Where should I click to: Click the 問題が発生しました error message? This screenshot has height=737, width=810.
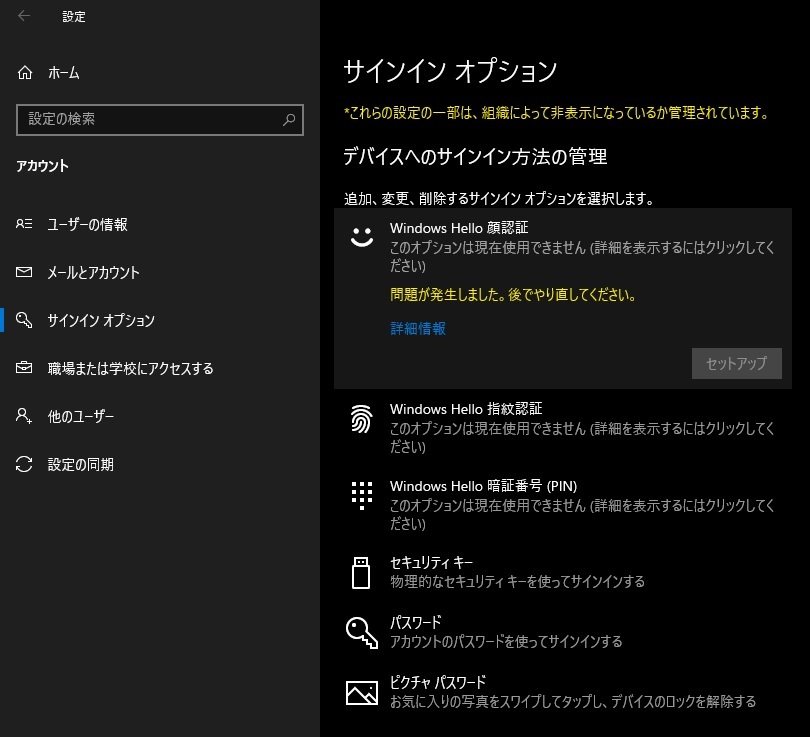513,294
